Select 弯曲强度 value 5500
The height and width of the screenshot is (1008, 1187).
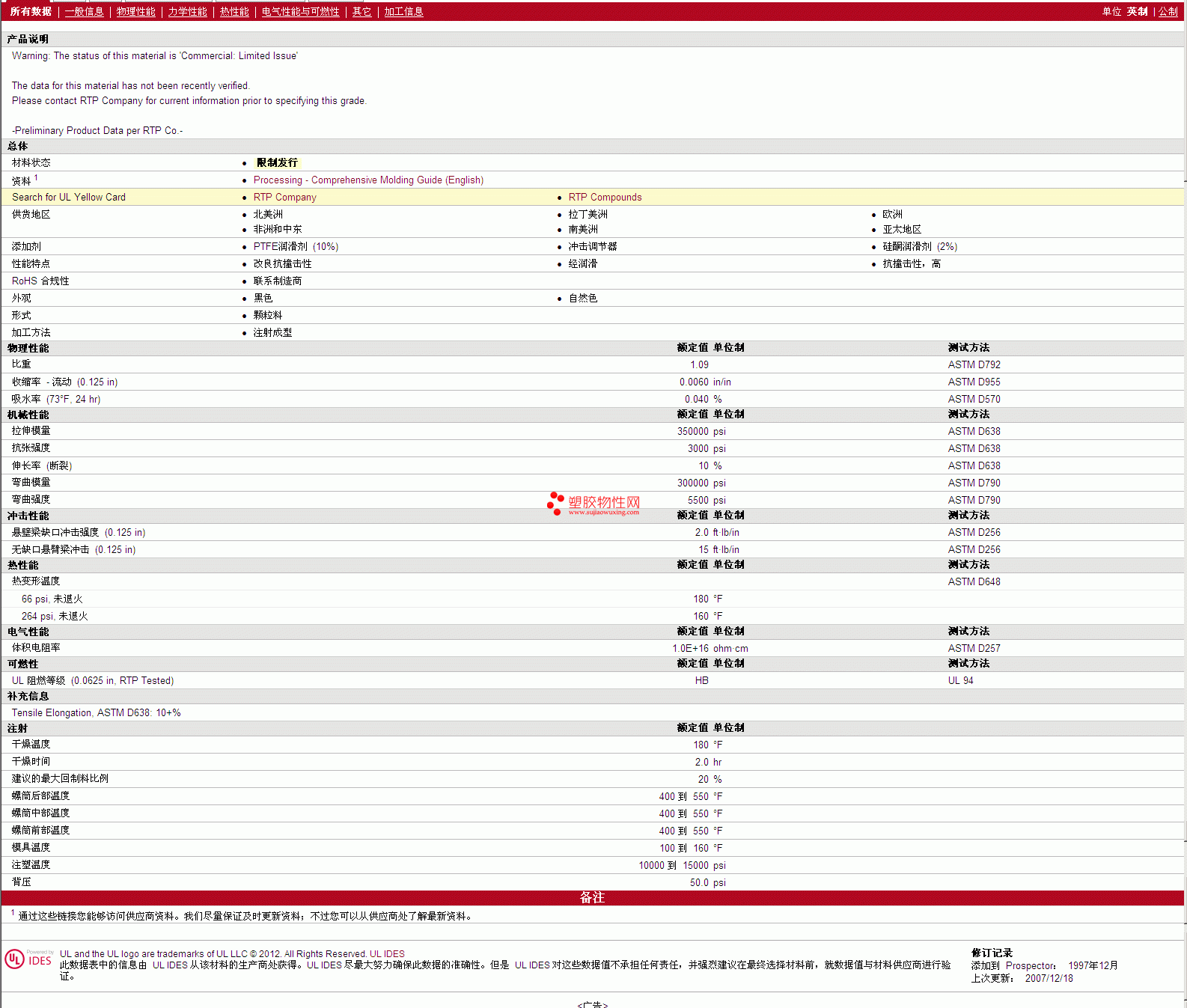698,501
